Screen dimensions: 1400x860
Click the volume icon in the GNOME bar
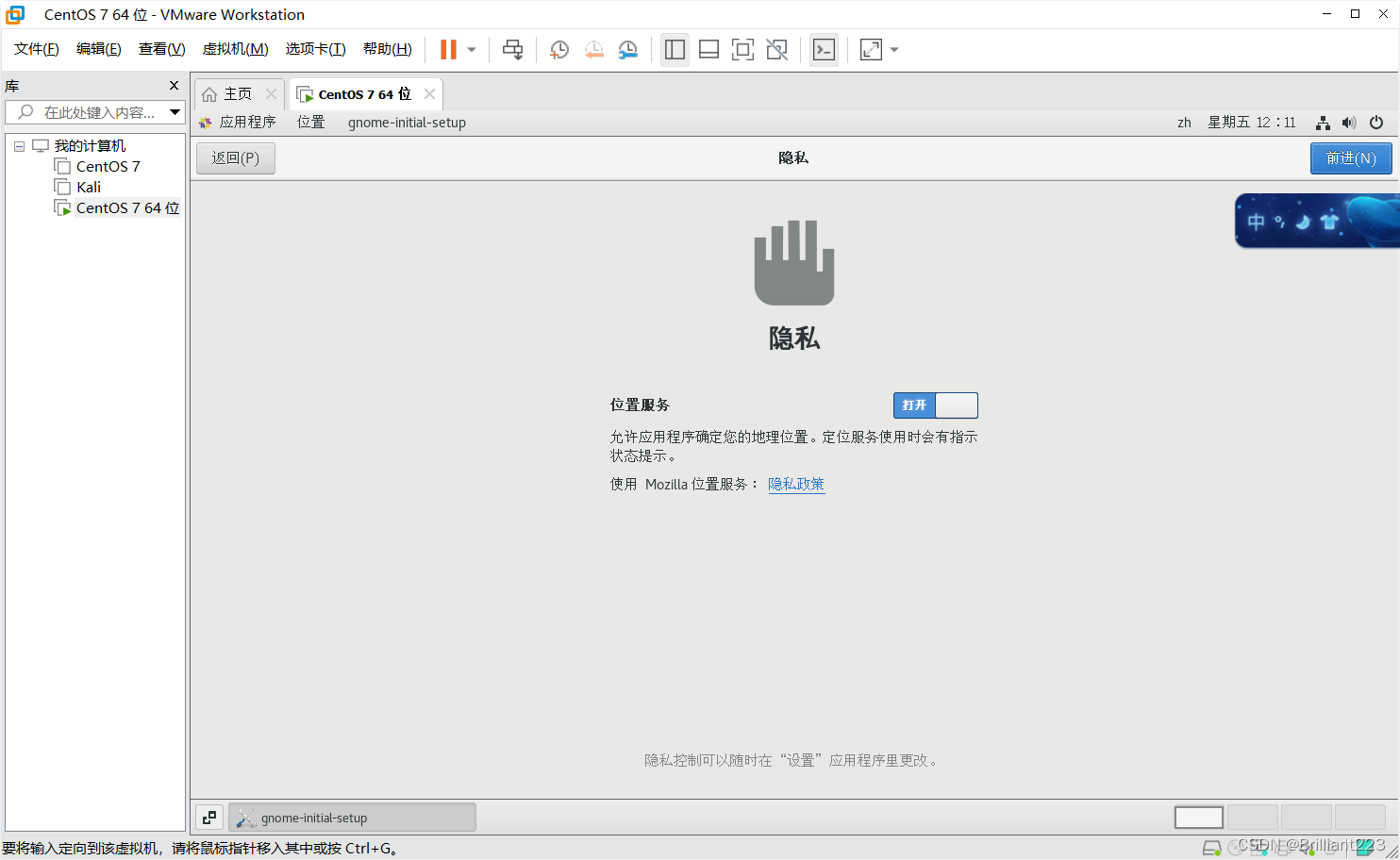(x=1349, y=123)
